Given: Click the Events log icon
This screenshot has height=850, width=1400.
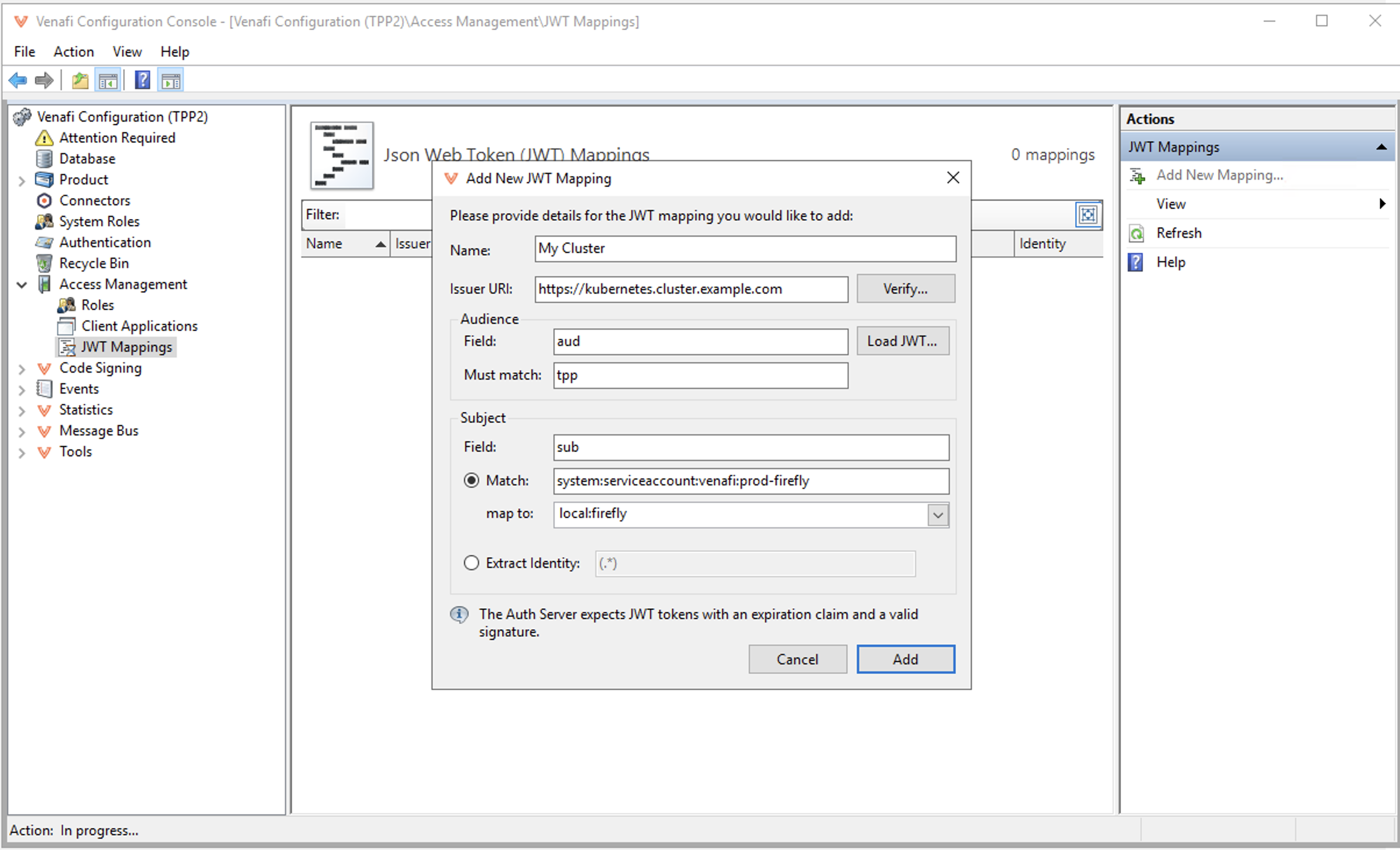Looking at the screenshot, I should click(x=44, y=389).
